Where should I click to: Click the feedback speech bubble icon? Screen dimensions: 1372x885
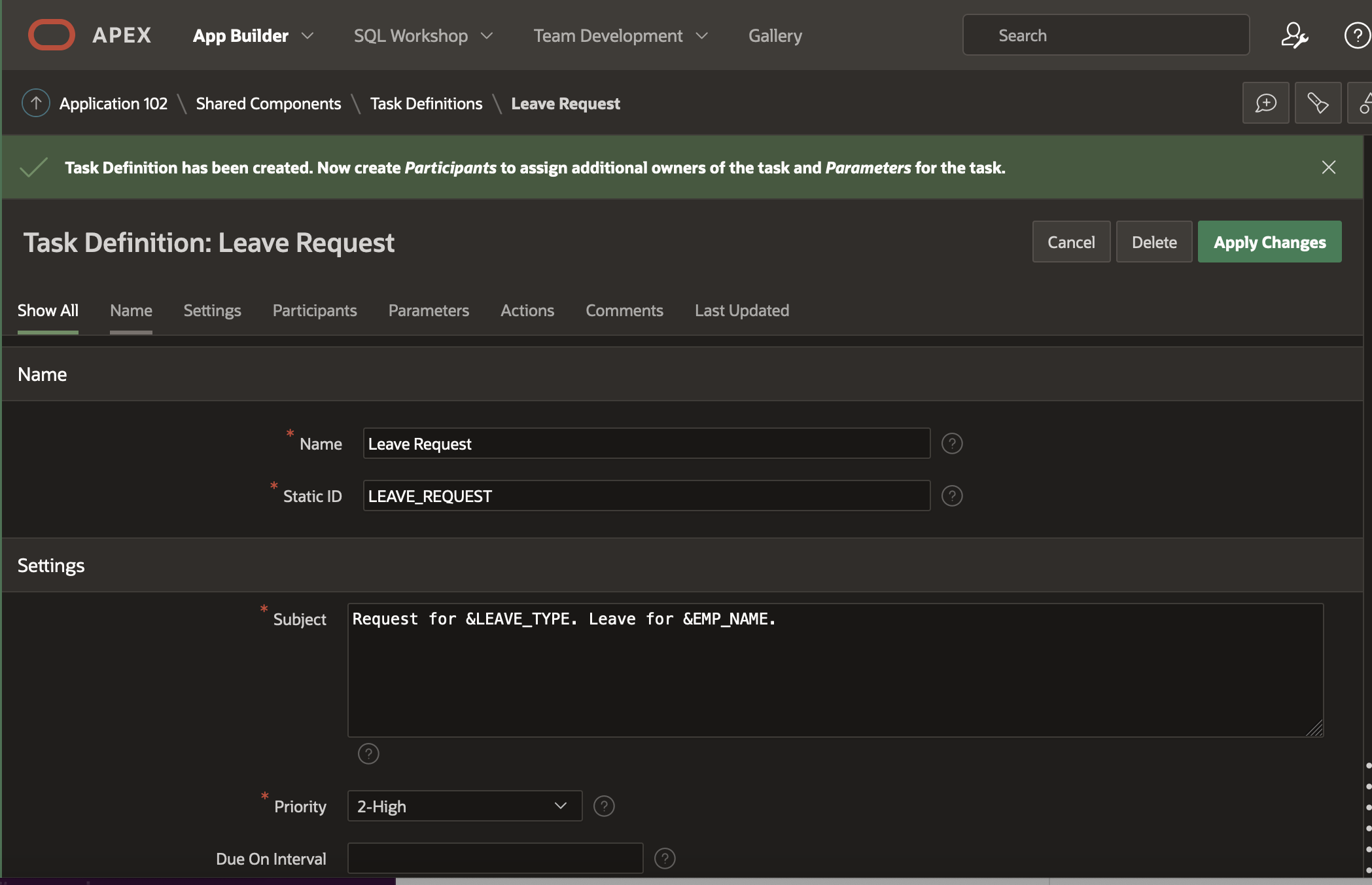tap(1265, 103)
